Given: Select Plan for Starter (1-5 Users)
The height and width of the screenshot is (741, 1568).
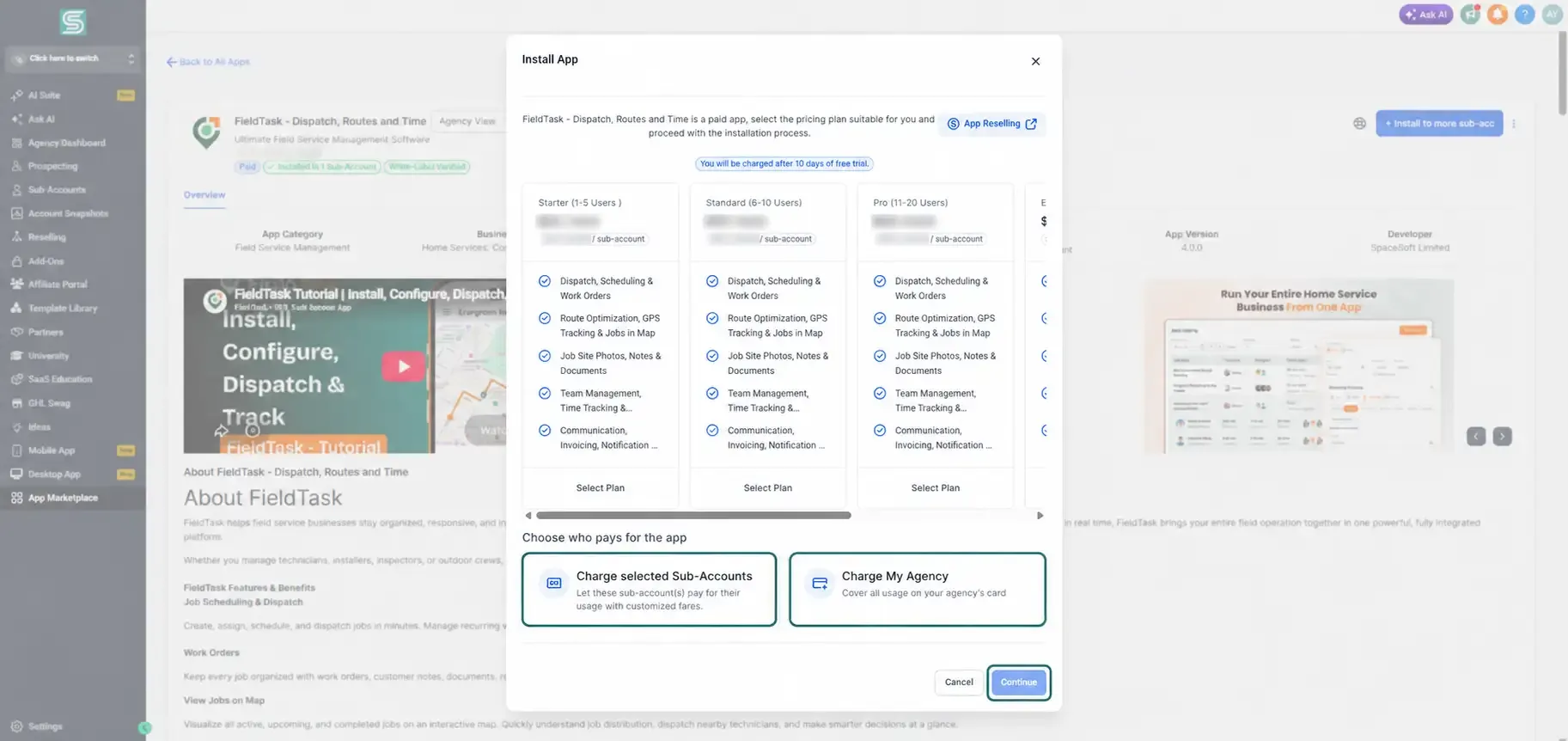Looking at the screenshot, I should 601,487.
